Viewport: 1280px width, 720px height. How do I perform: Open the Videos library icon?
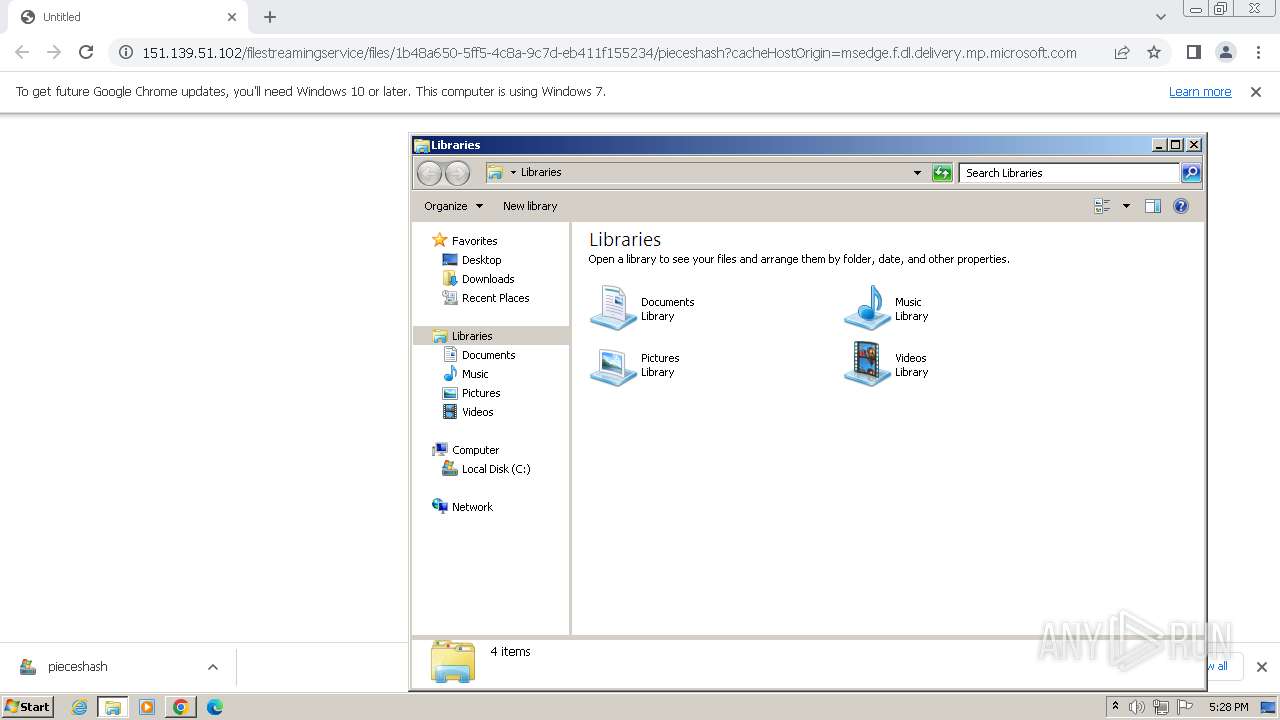pyautogui.click(x=867, y=364)
